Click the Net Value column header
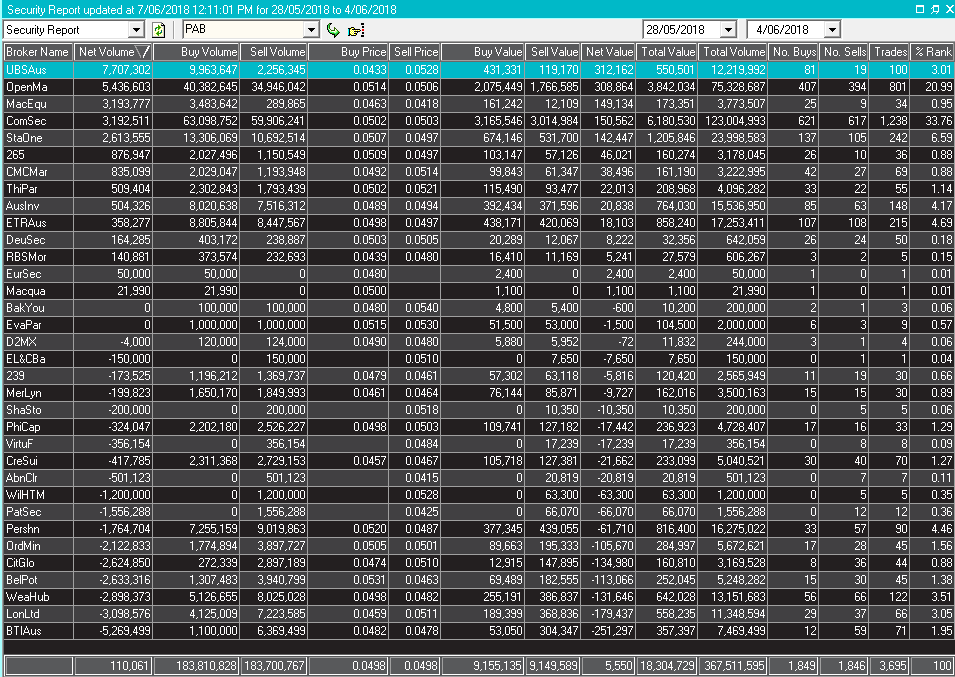 point(608,52)
